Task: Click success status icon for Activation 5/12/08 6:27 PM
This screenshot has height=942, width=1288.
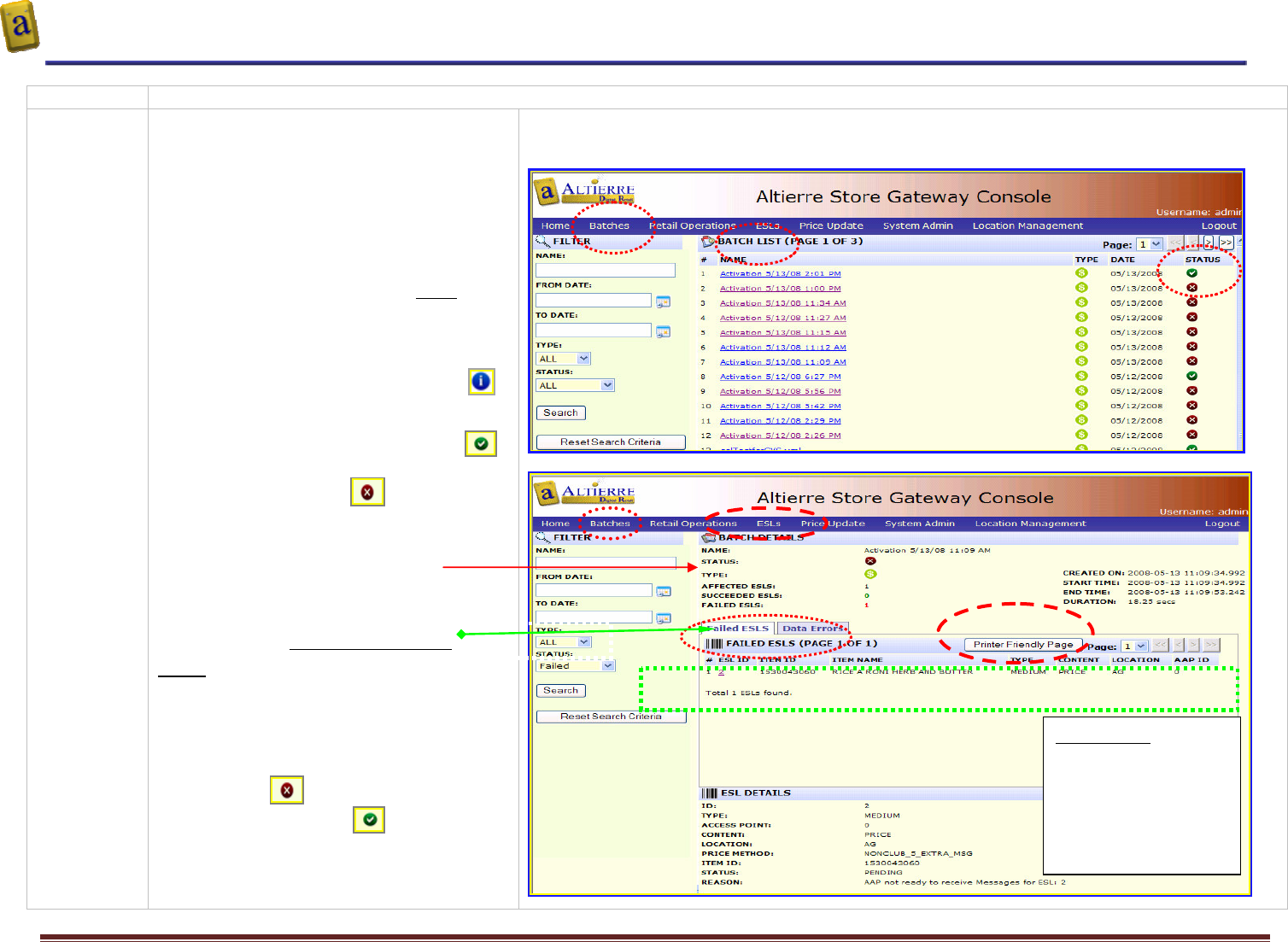Action: point(1191,376)
